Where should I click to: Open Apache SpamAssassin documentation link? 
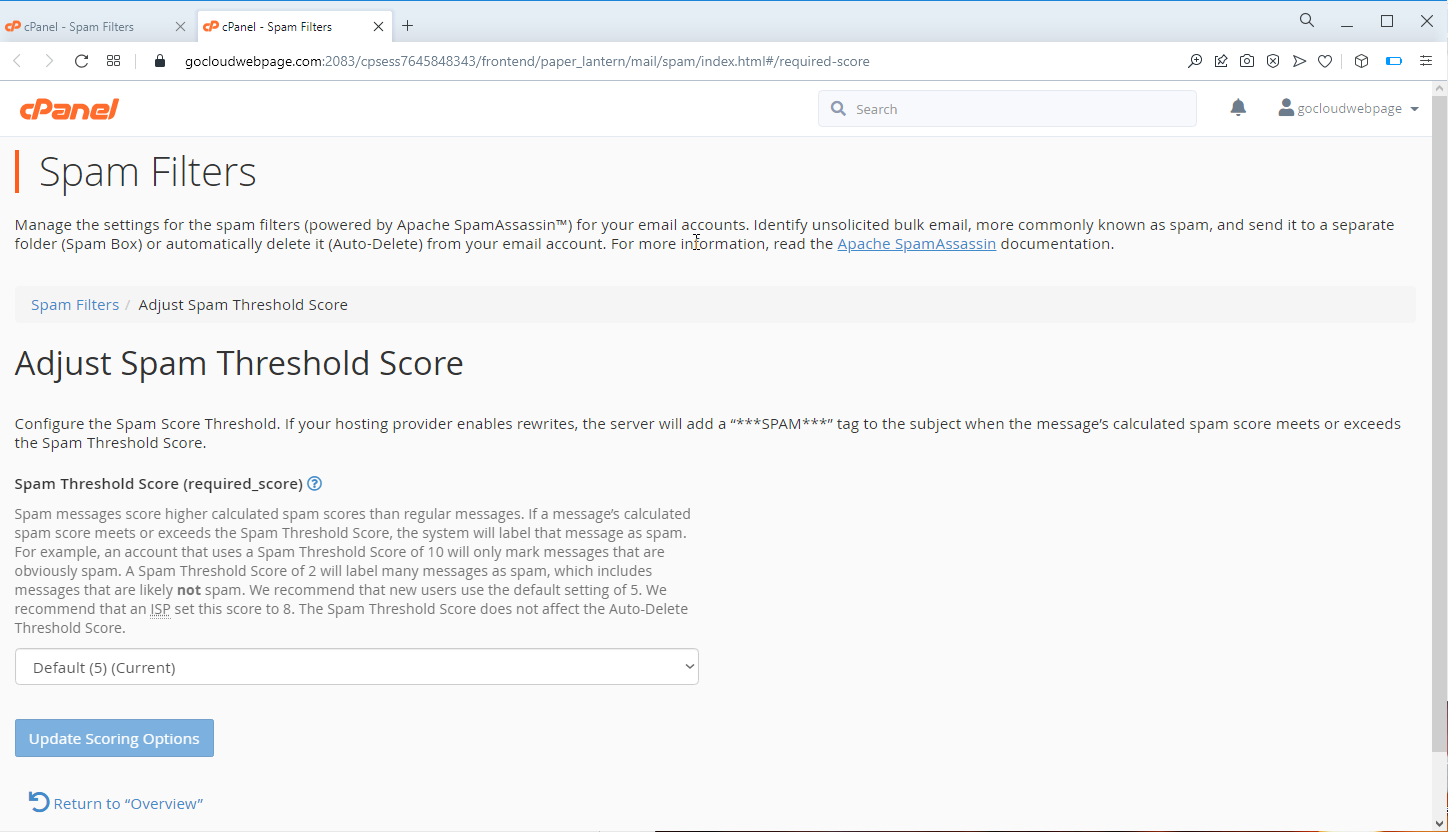pyautogui.click(x=916, y=244)
